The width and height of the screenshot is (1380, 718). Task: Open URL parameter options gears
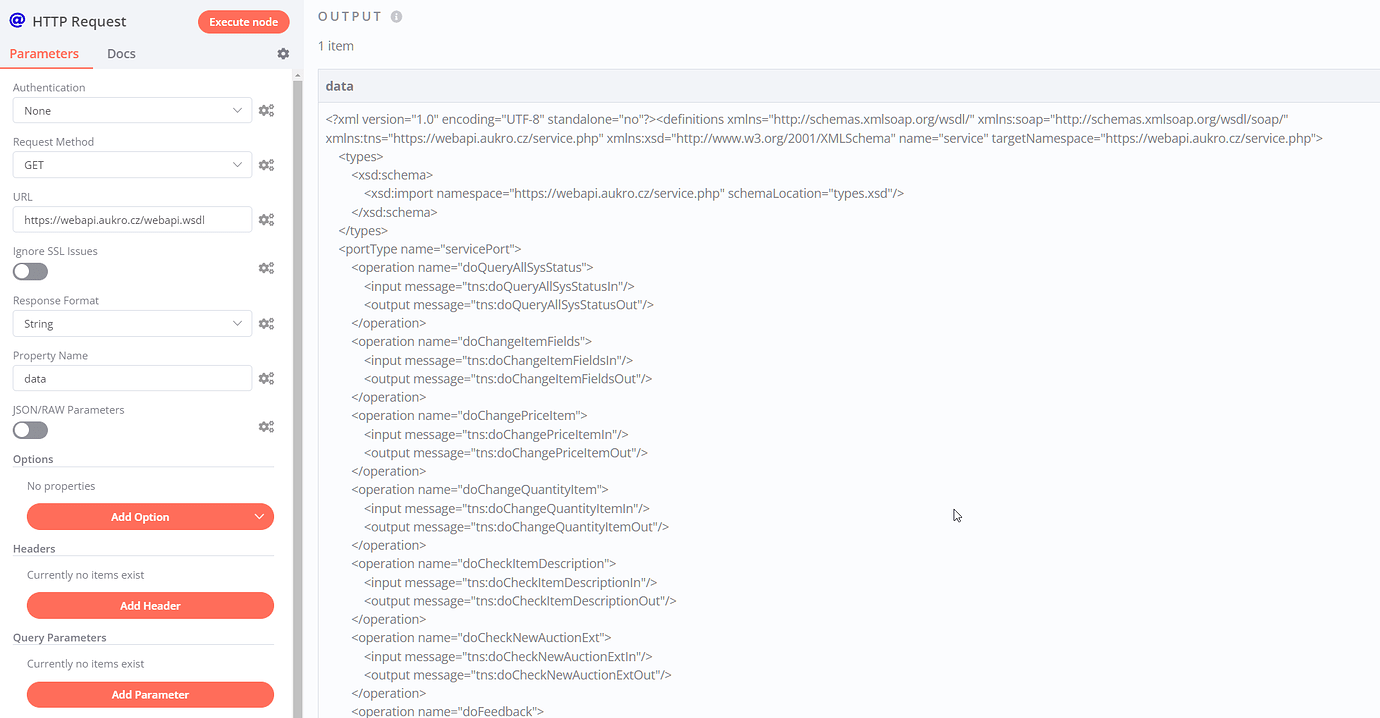[x=266, y=219]
